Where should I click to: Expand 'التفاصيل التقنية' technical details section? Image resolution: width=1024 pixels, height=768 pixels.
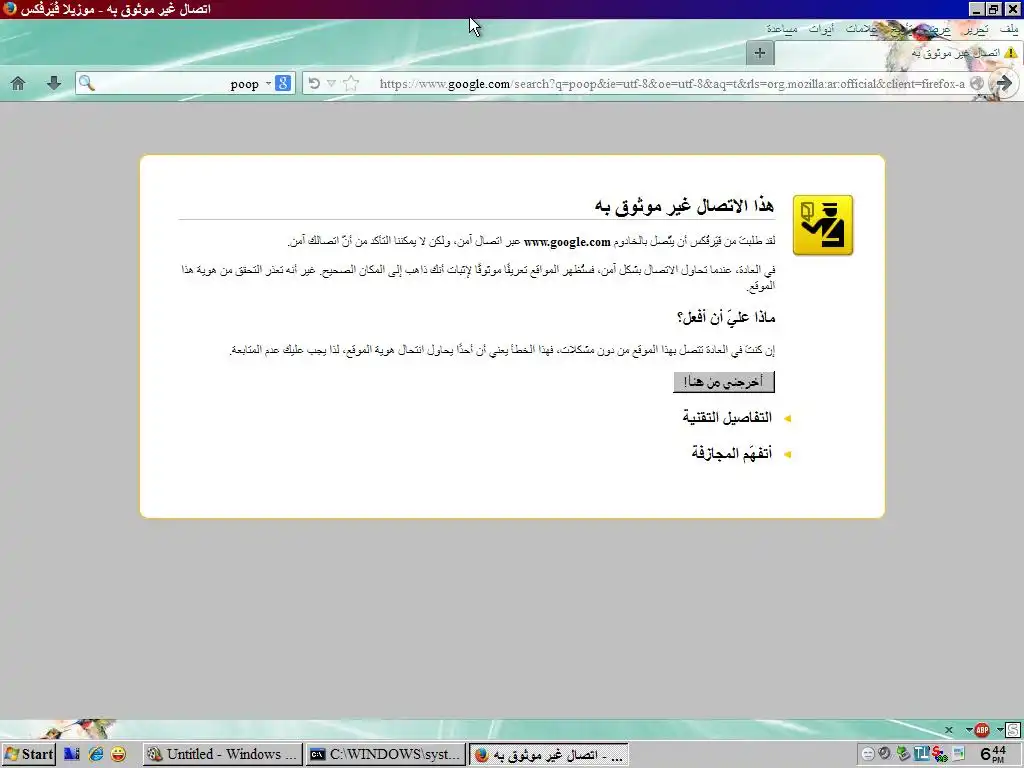[x=727, y=417]
